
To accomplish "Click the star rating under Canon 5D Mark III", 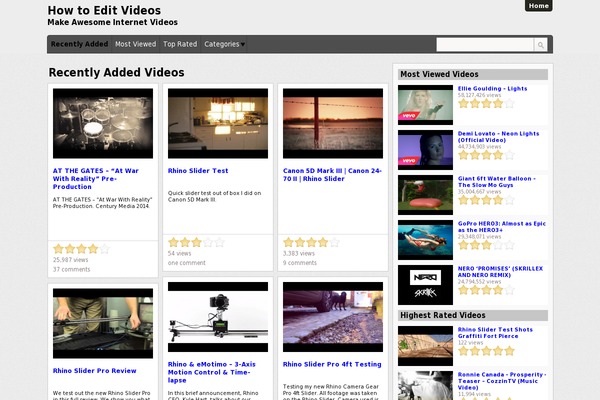I will point(311,242).
